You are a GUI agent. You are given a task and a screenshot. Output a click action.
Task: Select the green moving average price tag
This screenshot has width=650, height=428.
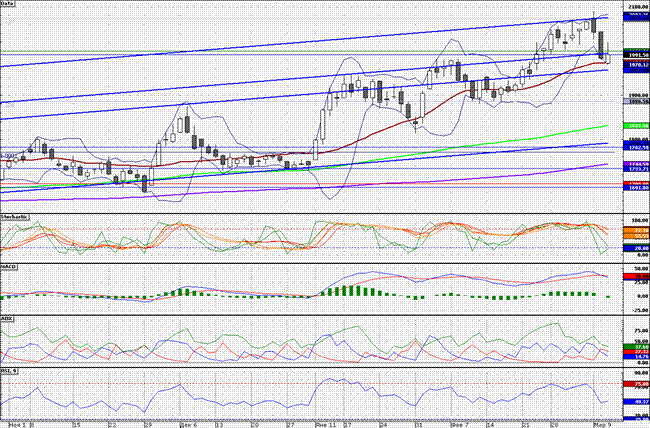(x=634, y=125)
